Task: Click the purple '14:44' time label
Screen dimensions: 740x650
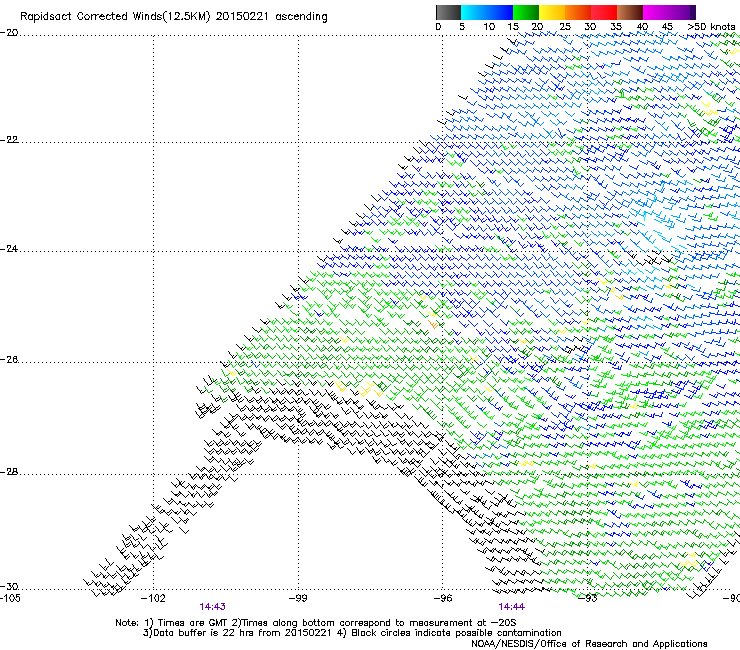Action: tap(512, 607)
